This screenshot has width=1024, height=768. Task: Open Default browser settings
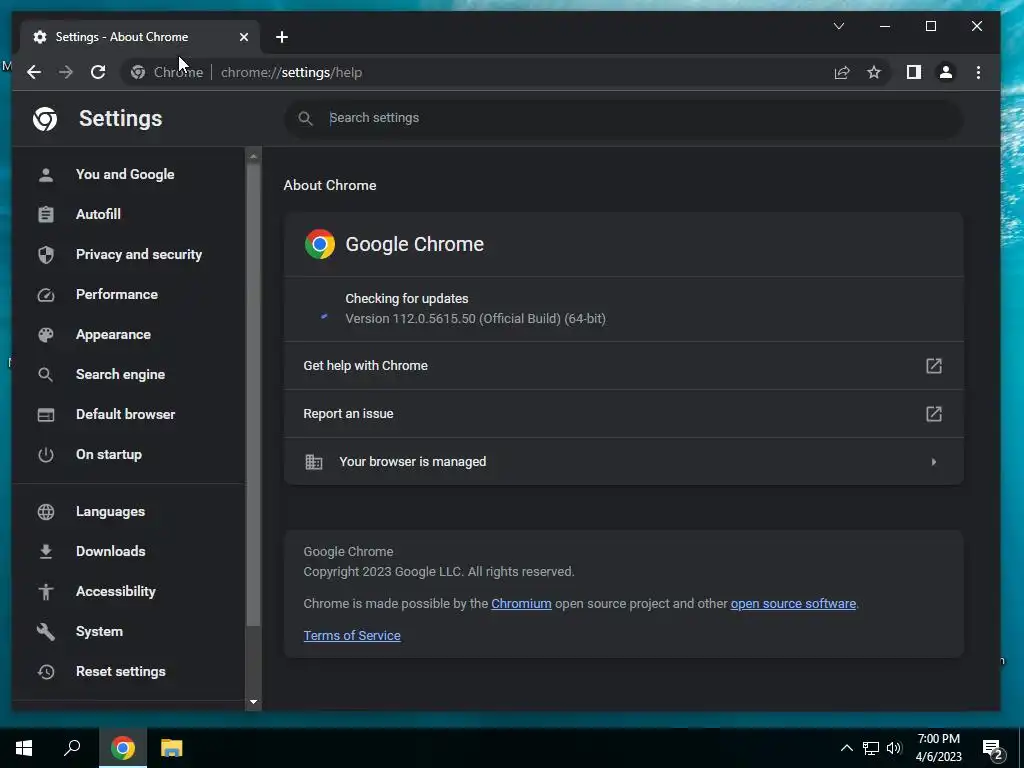coord(125,415)
